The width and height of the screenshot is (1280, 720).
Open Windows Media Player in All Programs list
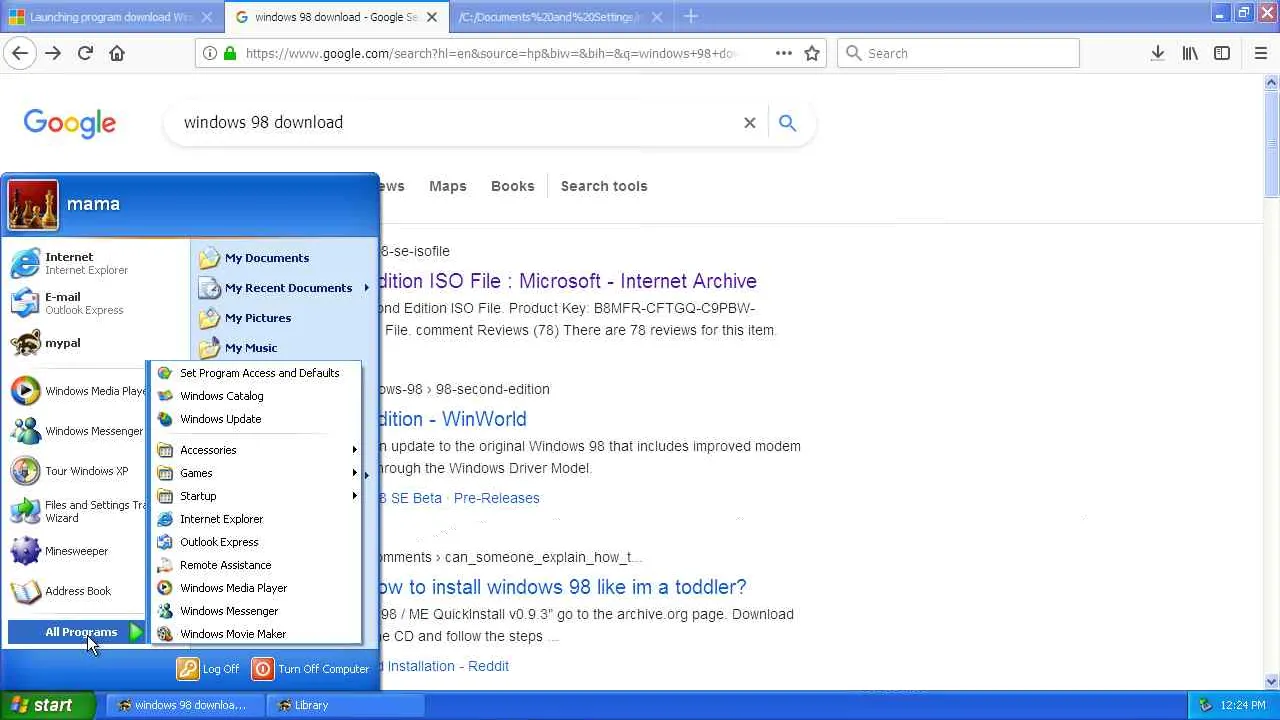[256, 588]
